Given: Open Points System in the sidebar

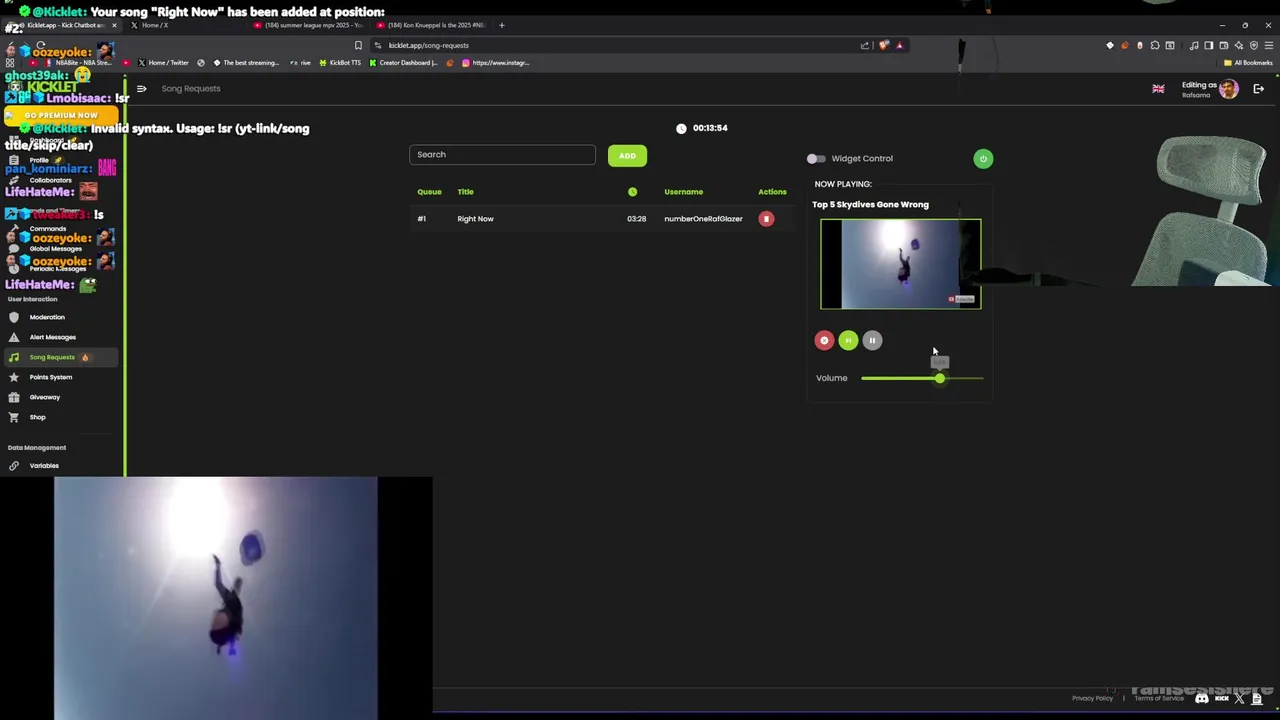Looking at the screenshot, I should [x=50, y=377].
